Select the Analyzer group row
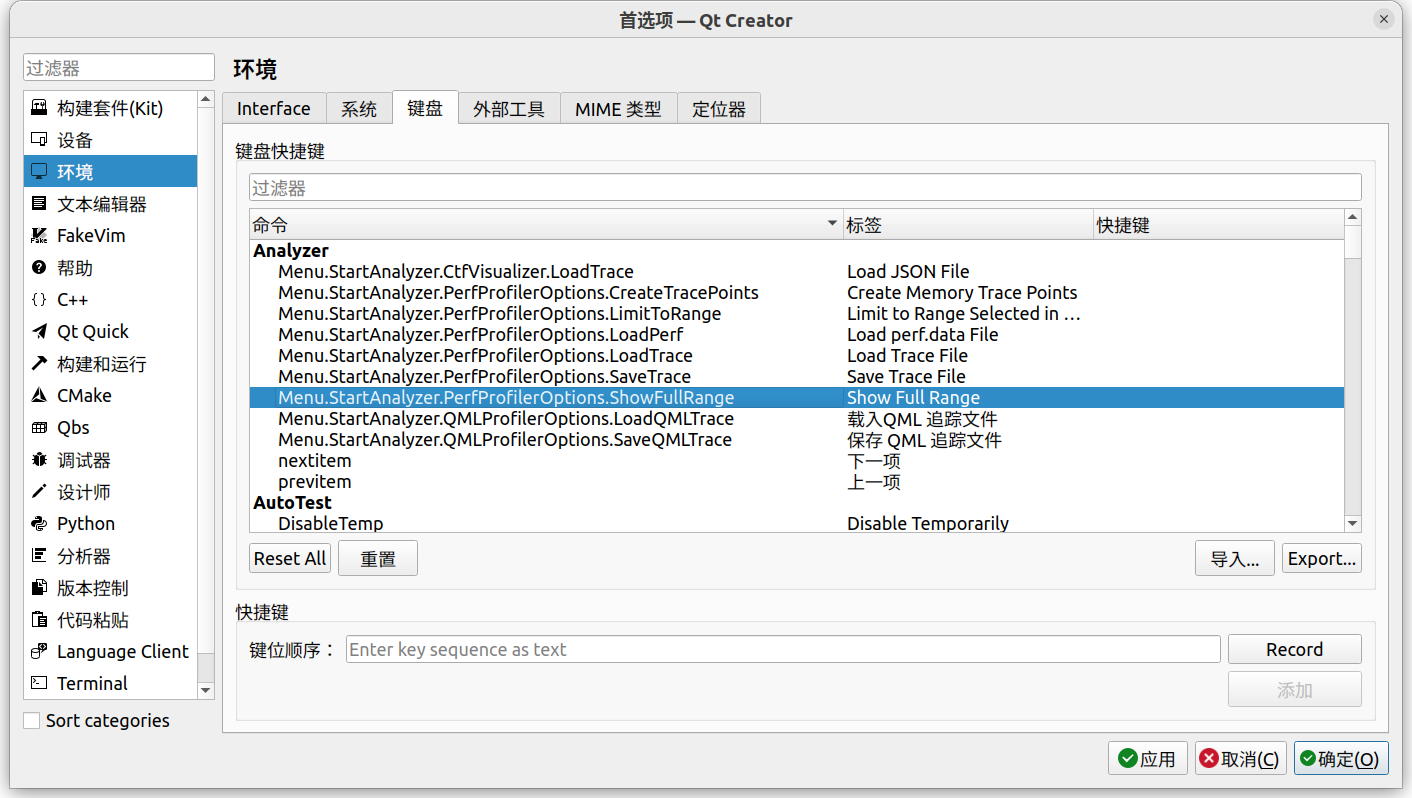1412x798 pixels. click(797, 251)
